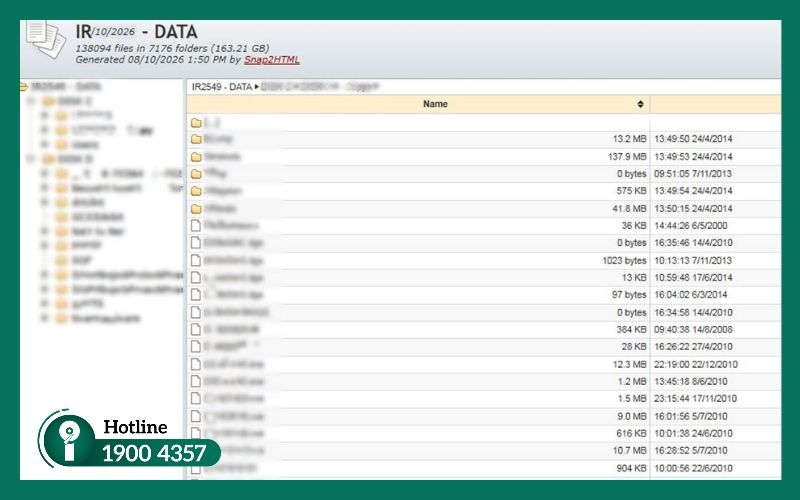Click the file icon dated 16:34:58 14/4/2010
This screenshot has width=800, height=500.
[x=195, y=312]
